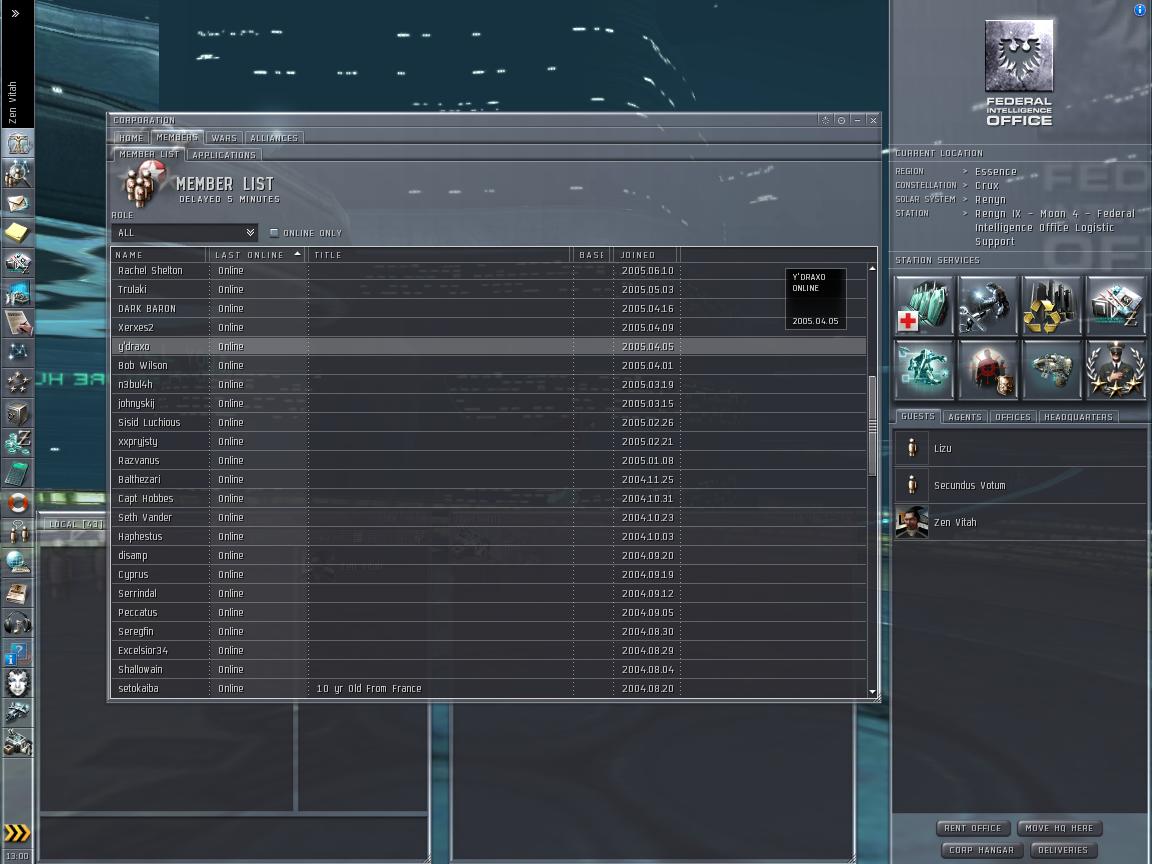This screenshot has width=1152, height=864.
Task: Switch to the Wars tab
Action: coord(224,137)
